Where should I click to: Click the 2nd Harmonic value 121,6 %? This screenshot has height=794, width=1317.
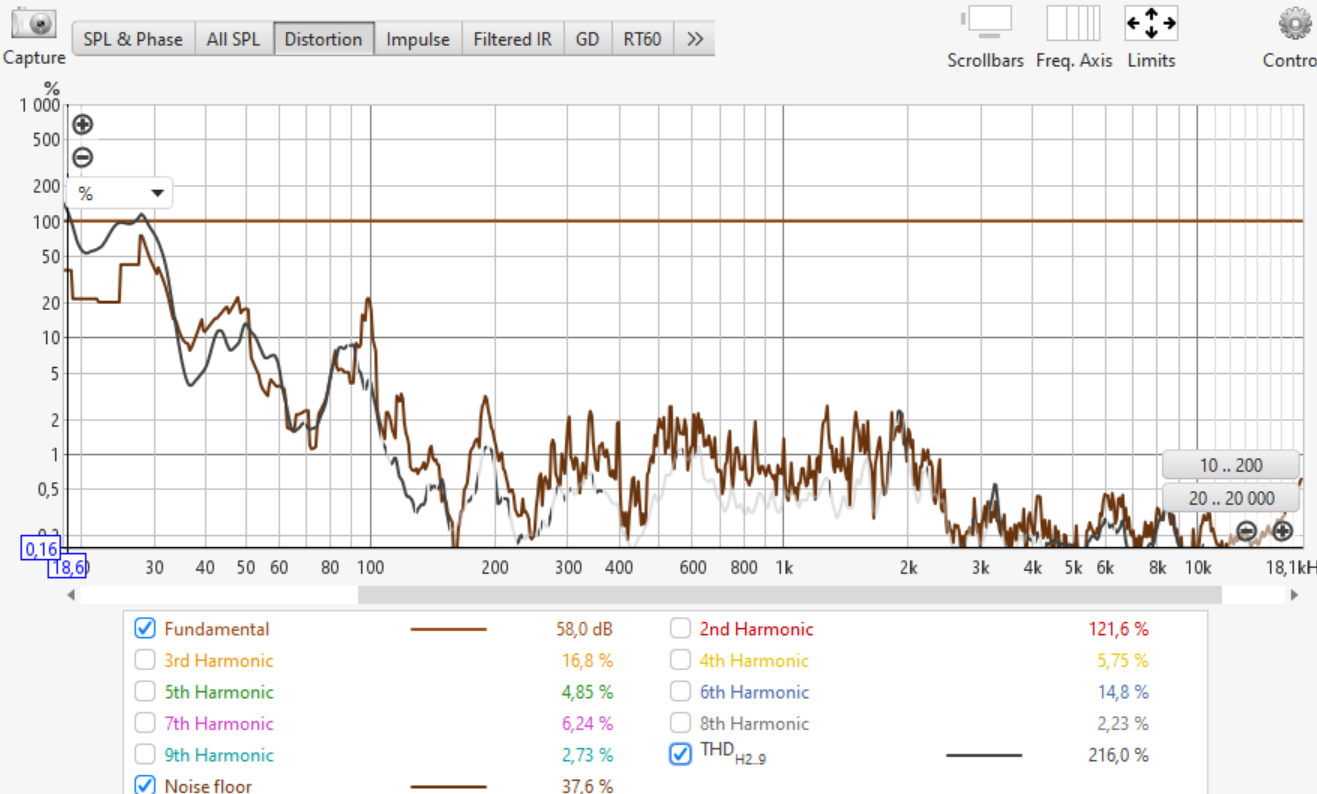tap(1118, 629)
